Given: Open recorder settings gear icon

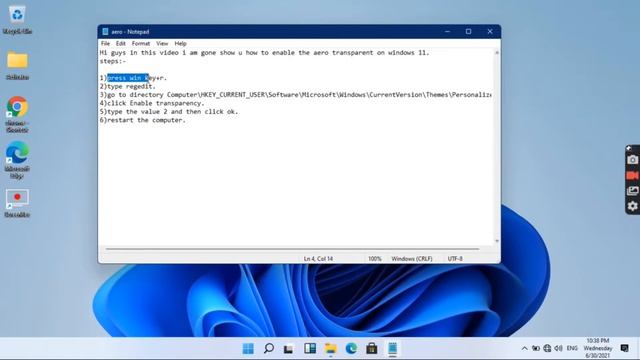Looking at the screenshot, I should 632,206.
